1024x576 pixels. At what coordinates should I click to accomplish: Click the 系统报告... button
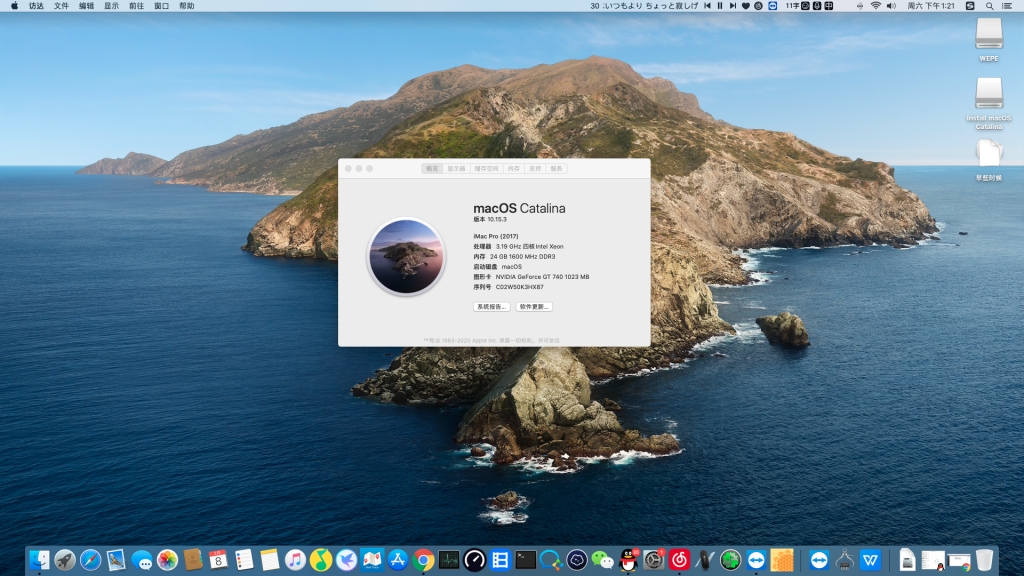tap(492, 306)
